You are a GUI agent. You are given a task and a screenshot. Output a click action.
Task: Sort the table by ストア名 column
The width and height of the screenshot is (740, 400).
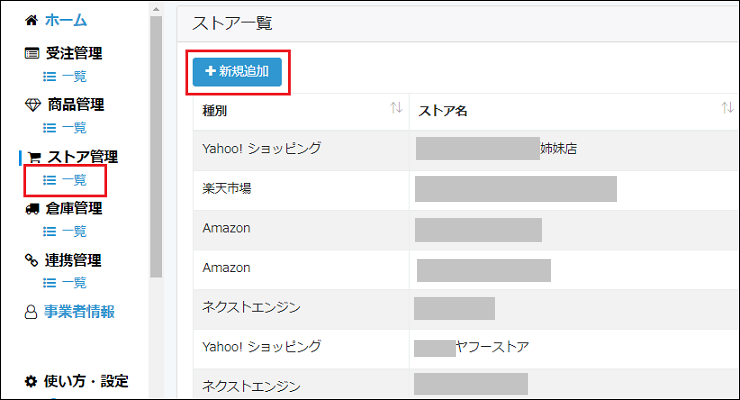(x=727, y=108)
